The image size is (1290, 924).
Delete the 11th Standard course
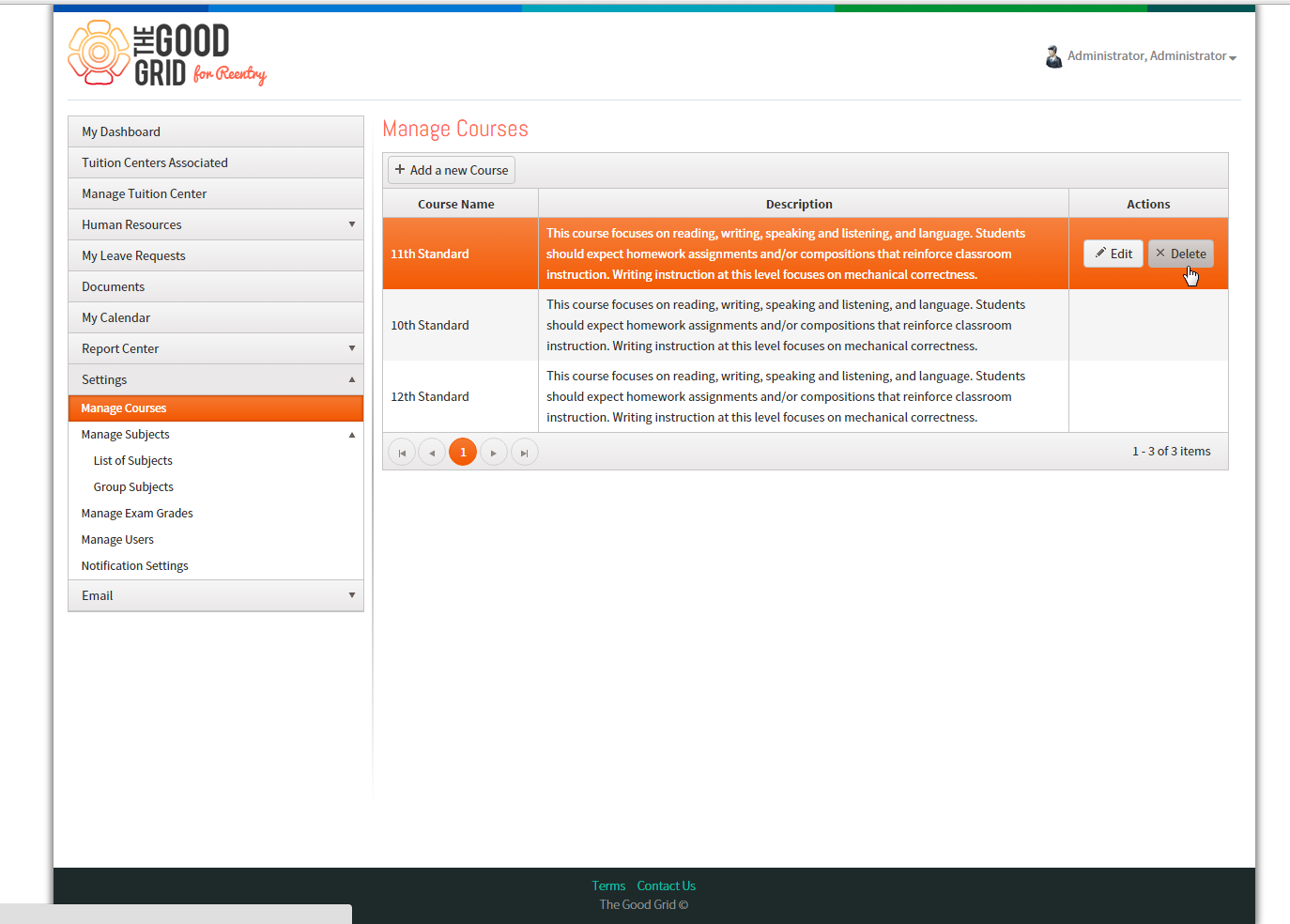click(x=1181, y=254)
